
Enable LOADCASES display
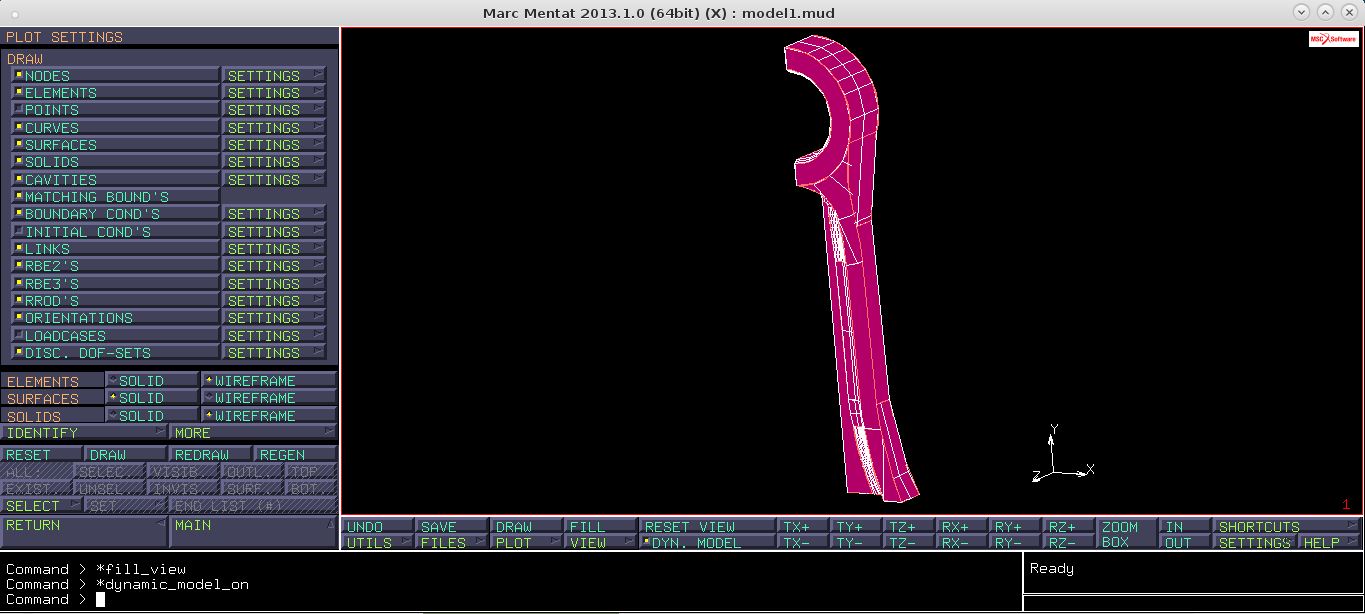[115, 336]
